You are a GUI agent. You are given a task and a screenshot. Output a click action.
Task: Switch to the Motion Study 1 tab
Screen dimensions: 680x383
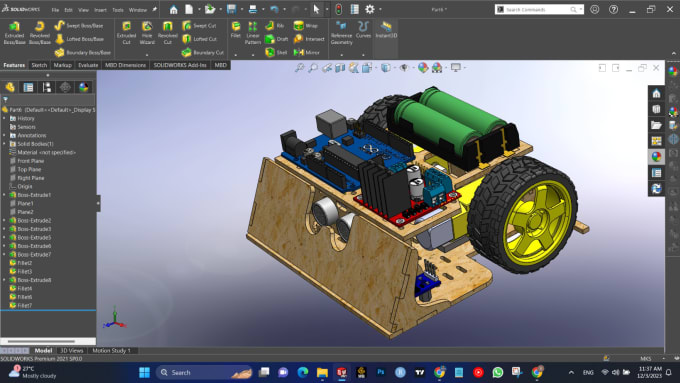[x=111, y=350]
